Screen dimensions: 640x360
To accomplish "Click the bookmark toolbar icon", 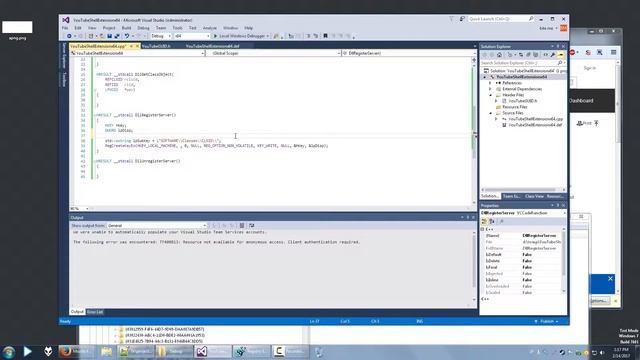I will (325, 36).
